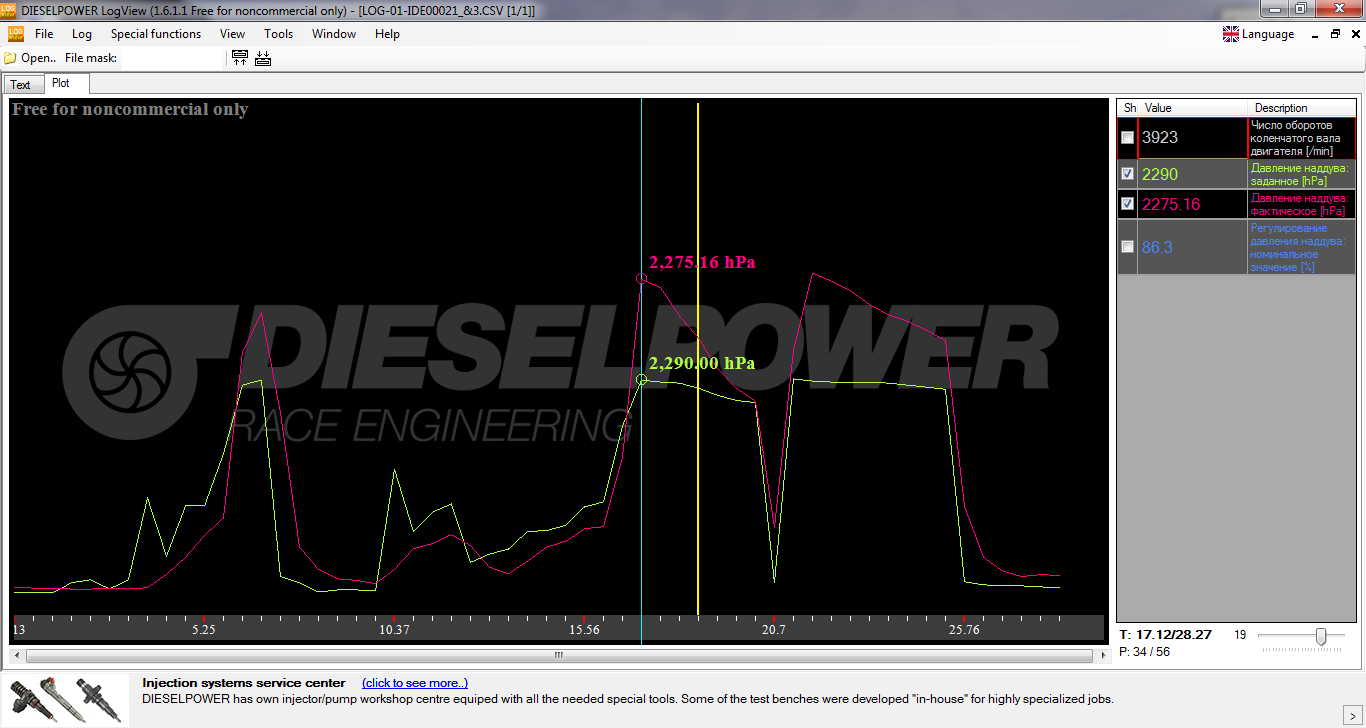Enable the 86.3 boost regulation checkbox
The height and width of the screenshot is (728, 1366).
click(1128, 247)
